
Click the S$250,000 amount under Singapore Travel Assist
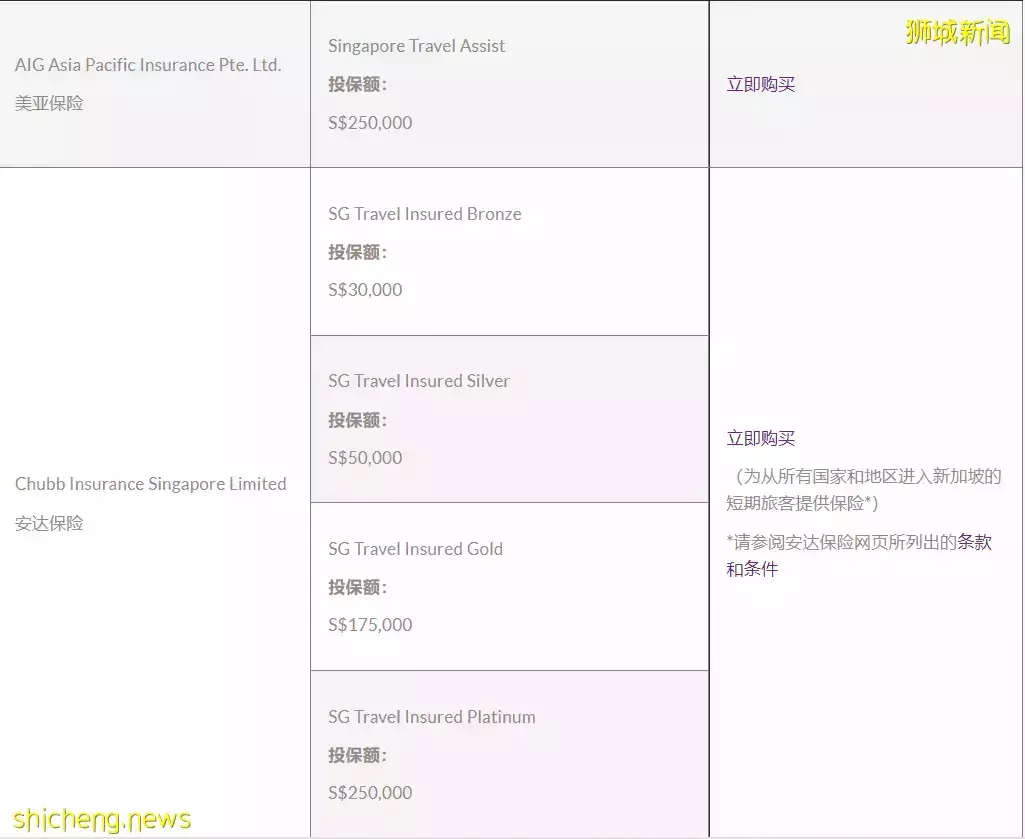[370, 123]
